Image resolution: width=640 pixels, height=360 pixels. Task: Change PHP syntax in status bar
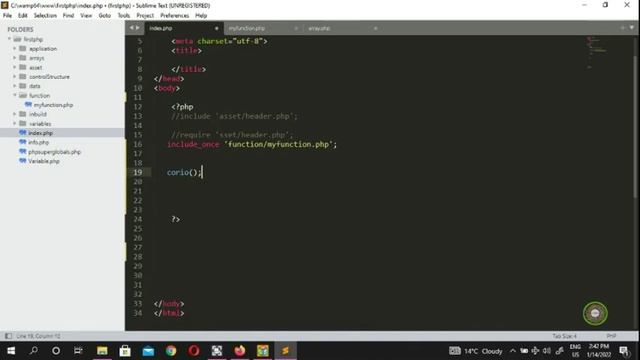coord(611,336)
